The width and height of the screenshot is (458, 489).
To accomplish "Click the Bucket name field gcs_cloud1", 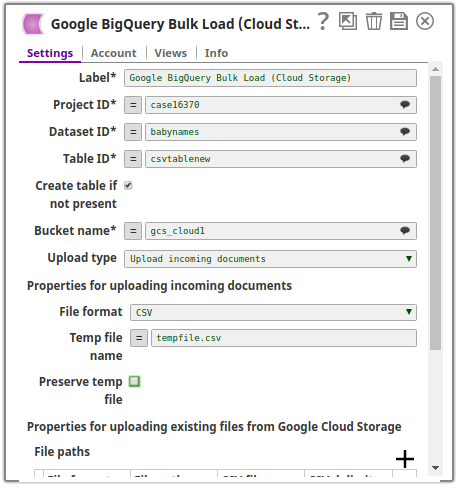I will point(281,231).
